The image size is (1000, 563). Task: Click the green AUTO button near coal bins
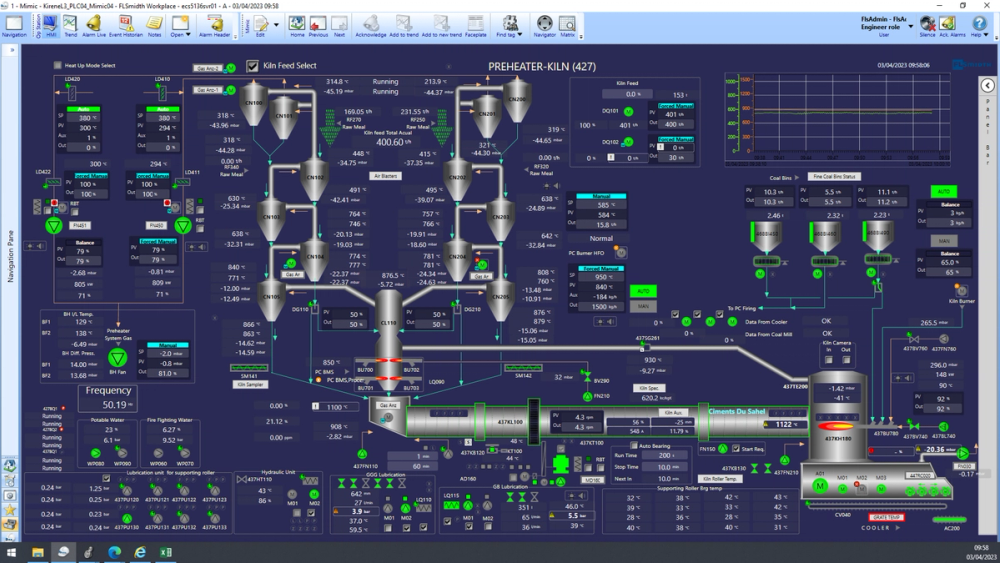[943, 191]
